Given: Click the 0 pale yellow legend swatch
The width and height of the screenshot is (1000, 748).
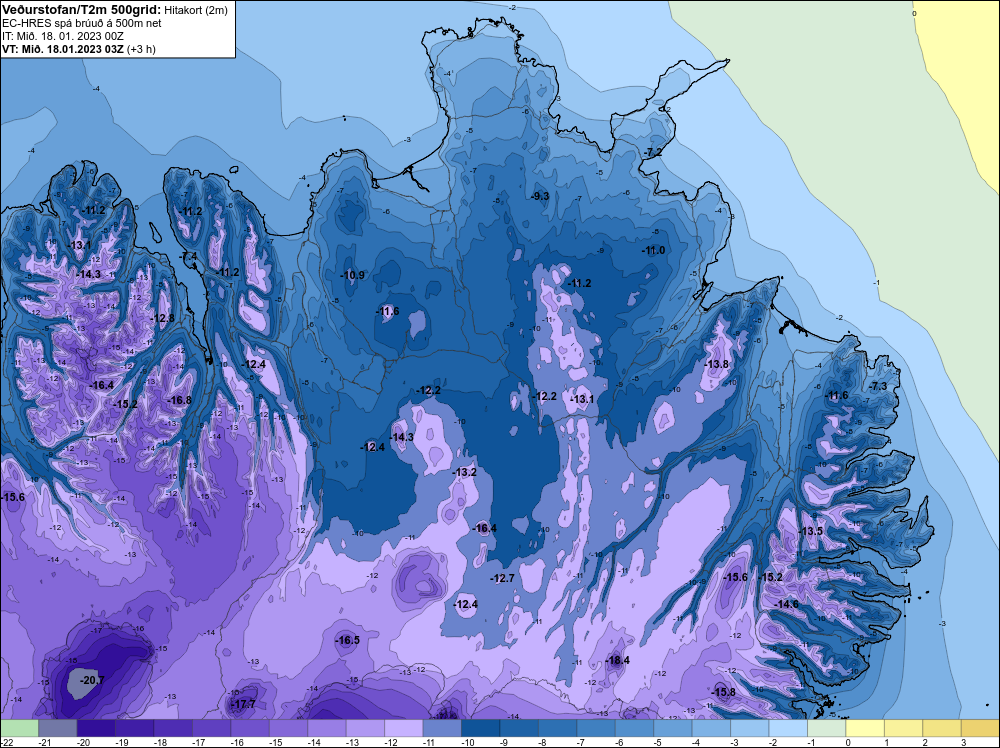Looking at the screenshot, I should click(865, 728).
